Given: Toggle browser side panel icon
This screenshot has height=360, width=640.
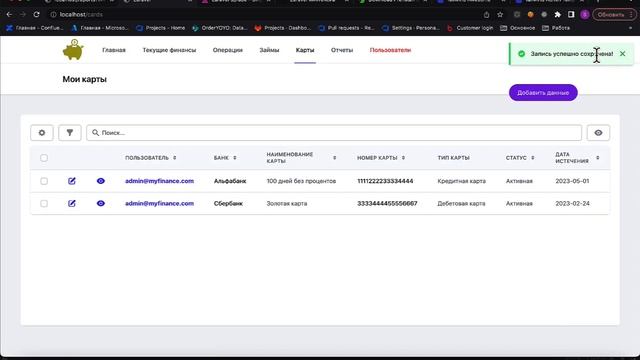Looking at the screenshot, I should pyautogui.click(x=571, y=15).
